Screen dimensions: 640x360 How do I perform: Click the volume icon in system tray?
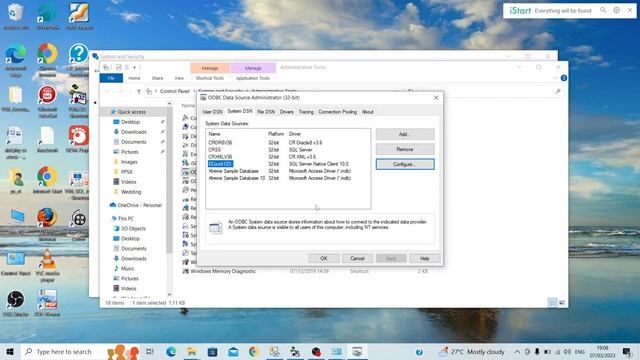(567, 351)
